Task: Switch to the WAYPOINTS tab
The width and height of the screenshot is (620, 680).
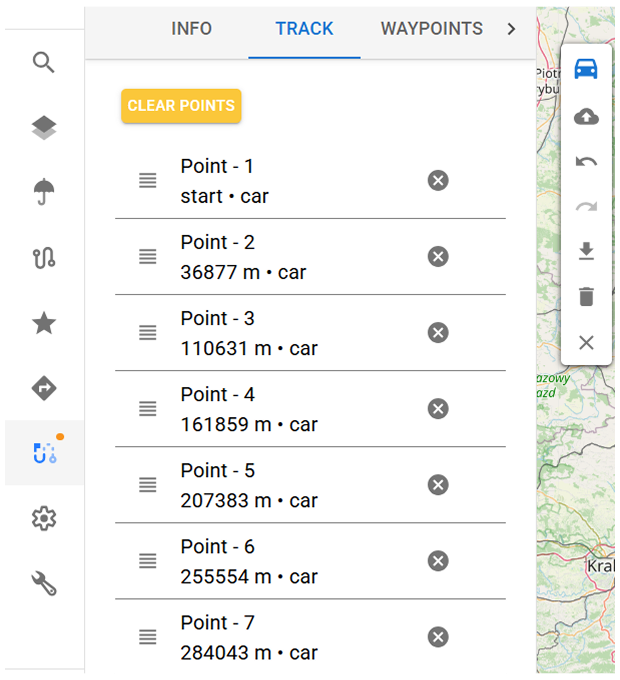Action: [x=431, y=29]
